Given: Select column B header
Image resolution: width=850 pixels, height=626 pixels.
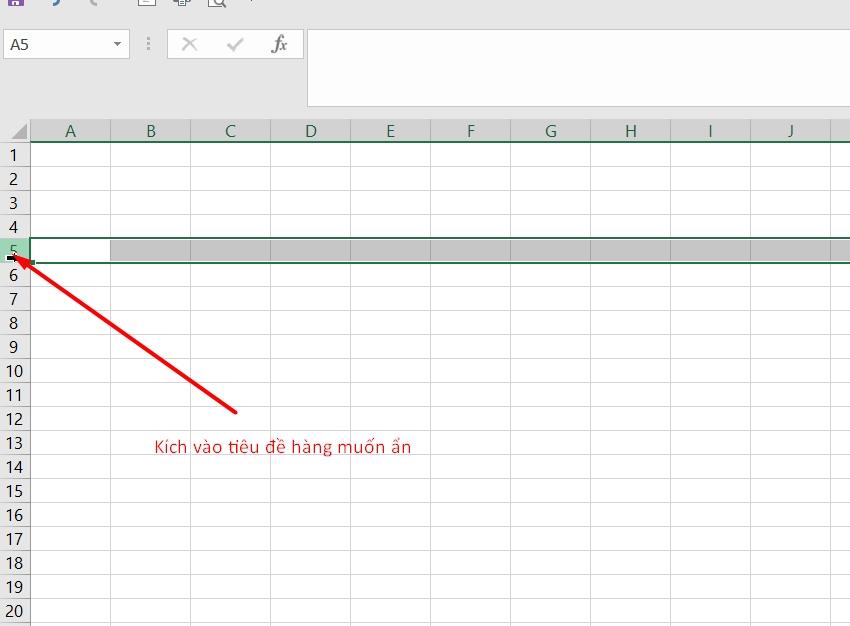Looking at the screenshot, I should (x=150, y=131).
